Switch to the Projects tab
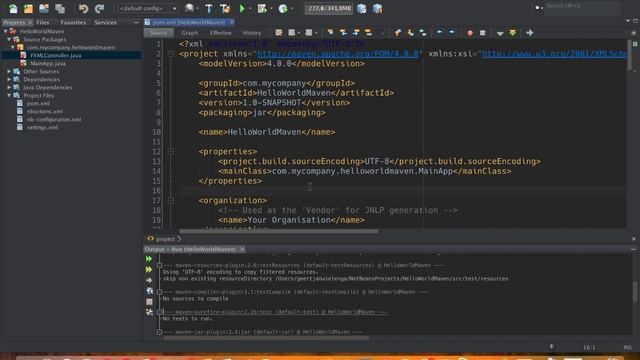 point(14,22)
